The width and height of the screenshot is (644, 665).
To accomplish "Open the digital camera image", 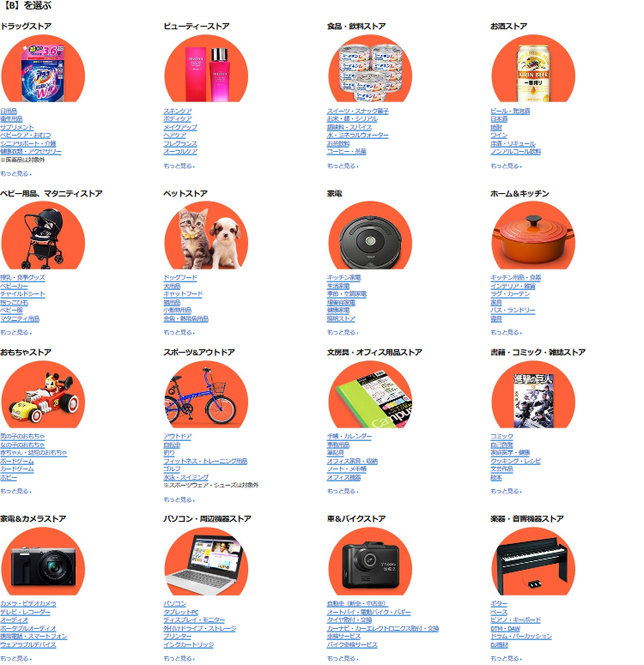I will coord(43,562).
